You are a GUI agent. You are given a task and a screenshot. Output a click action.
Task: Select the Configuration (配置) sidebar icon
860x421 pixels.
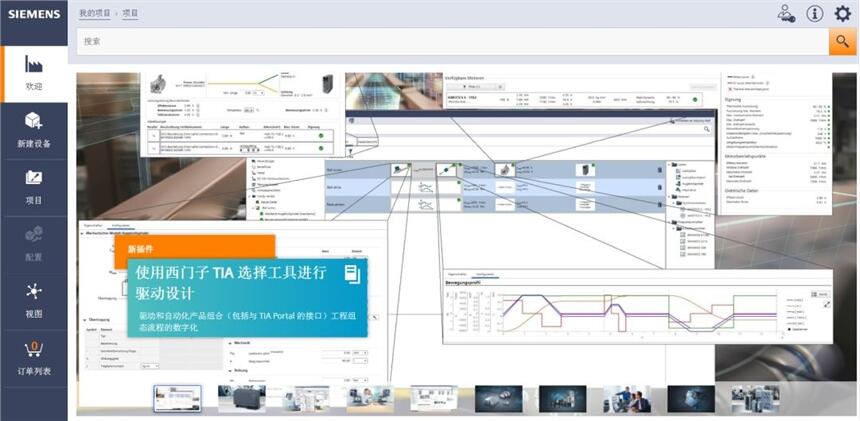33,235
